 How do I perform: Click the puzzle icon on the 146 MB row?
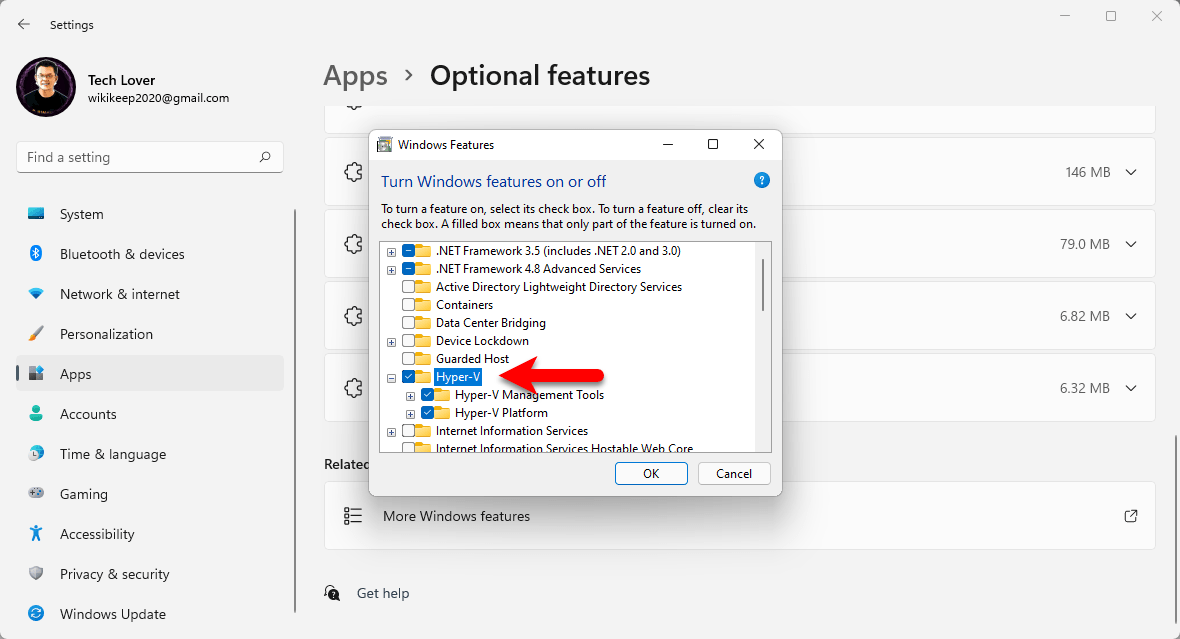(x=353, y=172)
